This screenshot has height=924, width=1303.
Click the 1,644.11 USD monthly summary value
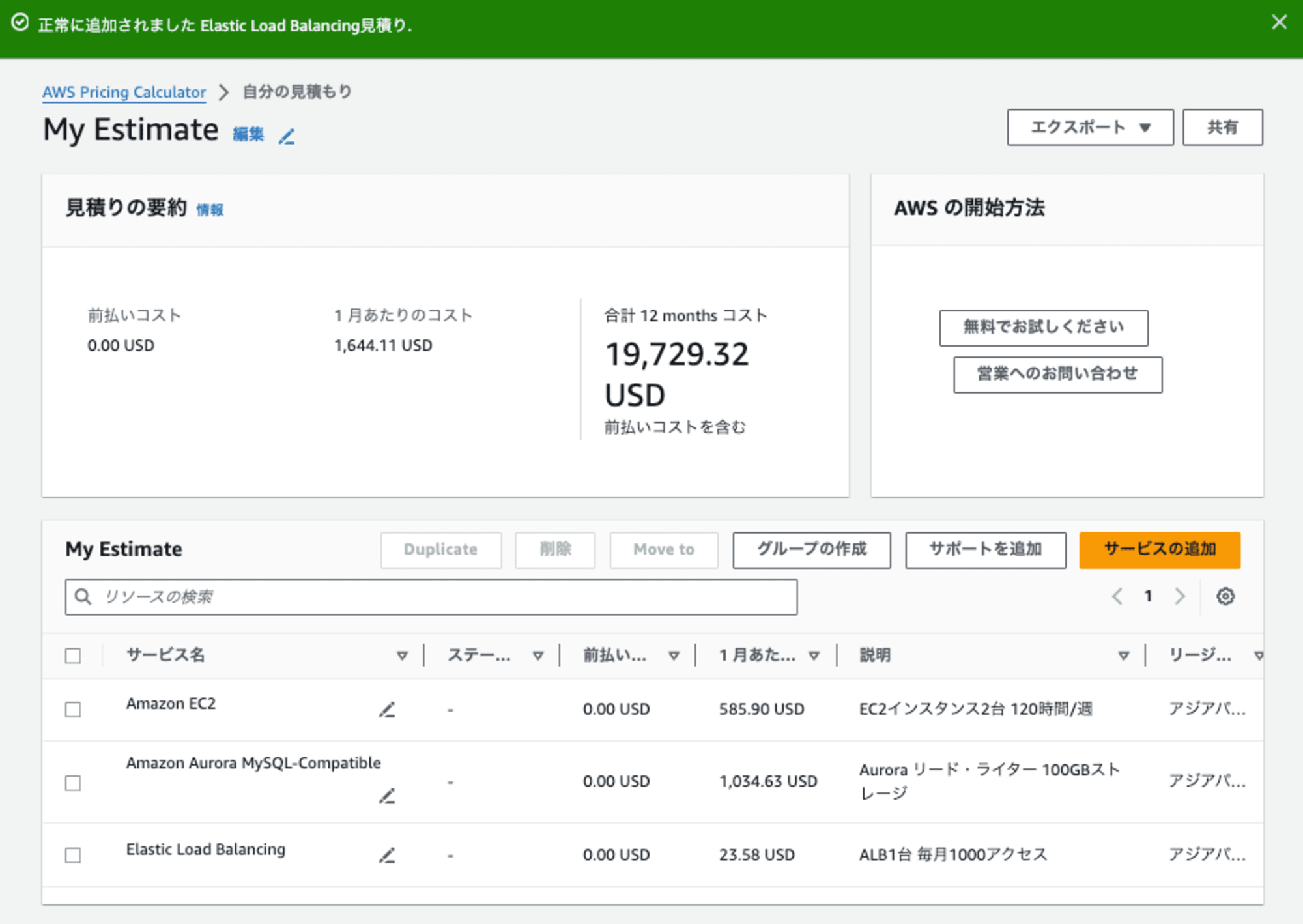[x=383, y=346]
